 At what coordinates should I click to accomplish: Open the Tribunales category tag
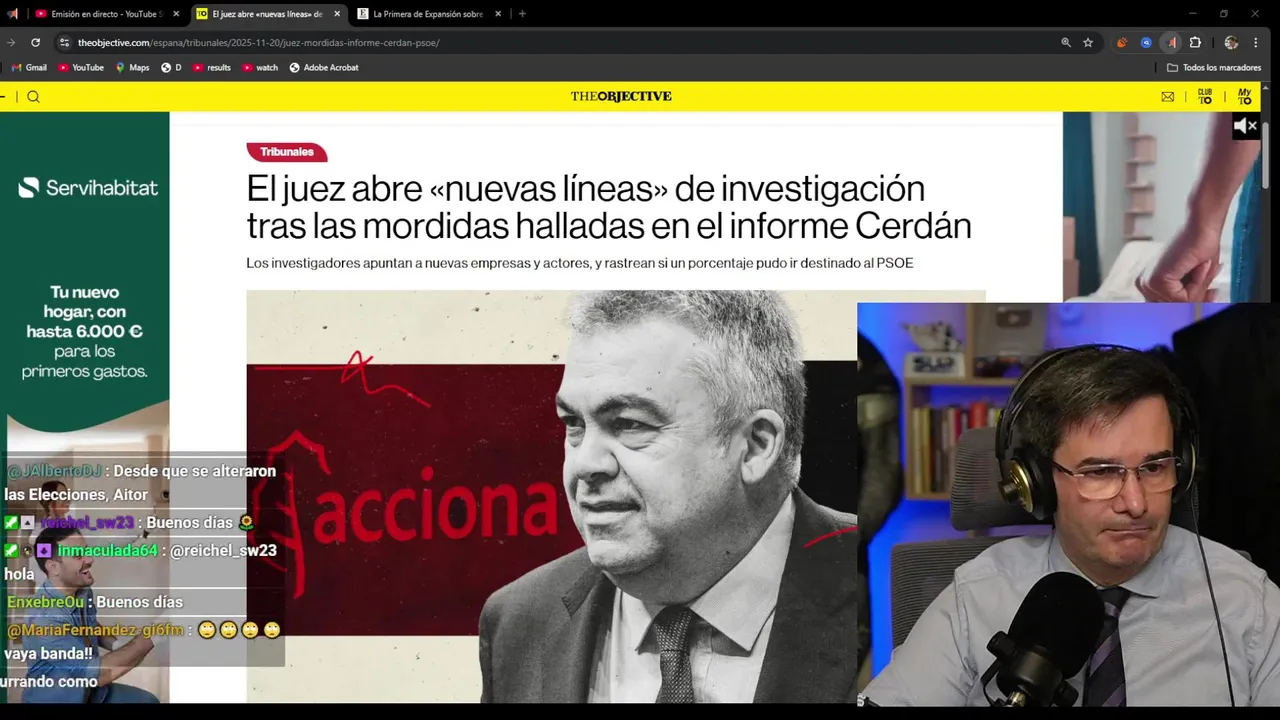coord(287,152)
